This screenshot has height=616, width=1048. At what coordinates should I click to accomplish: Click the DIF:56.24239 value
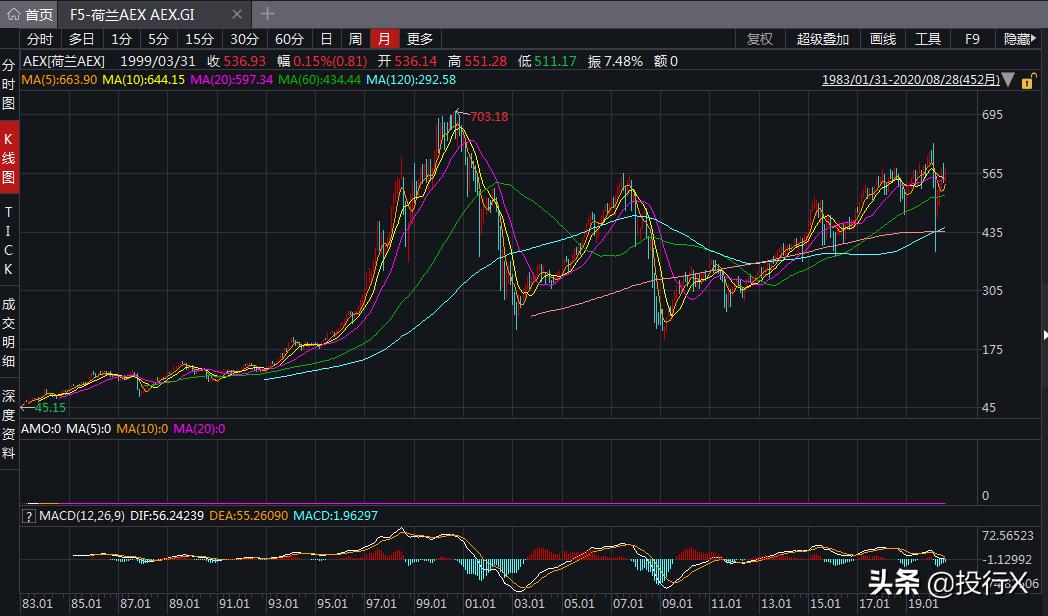(x=166, y=516)
